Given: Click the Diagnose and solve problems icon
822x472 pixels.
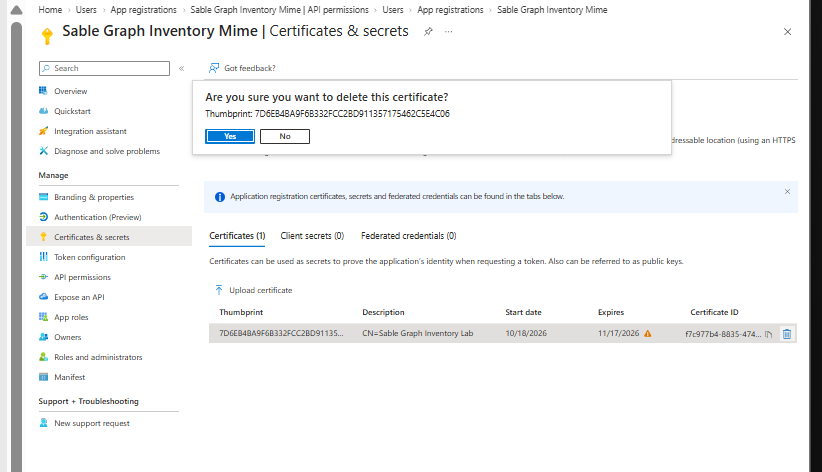Looking at the screenshot, I should coord(44,151).
